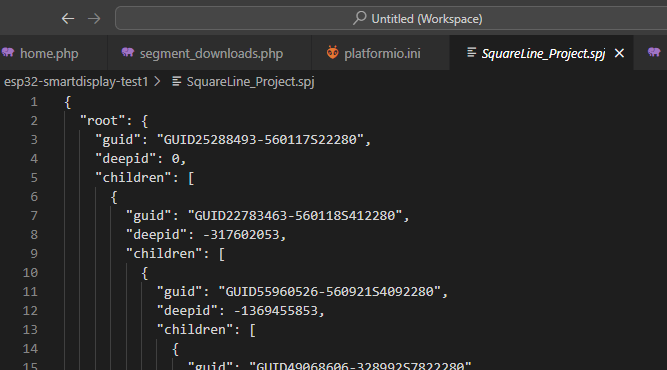Image resolution: width=667 pixels, height=370 pixels.
Task: Click line number 13 in the gutter
Action: 30,330
